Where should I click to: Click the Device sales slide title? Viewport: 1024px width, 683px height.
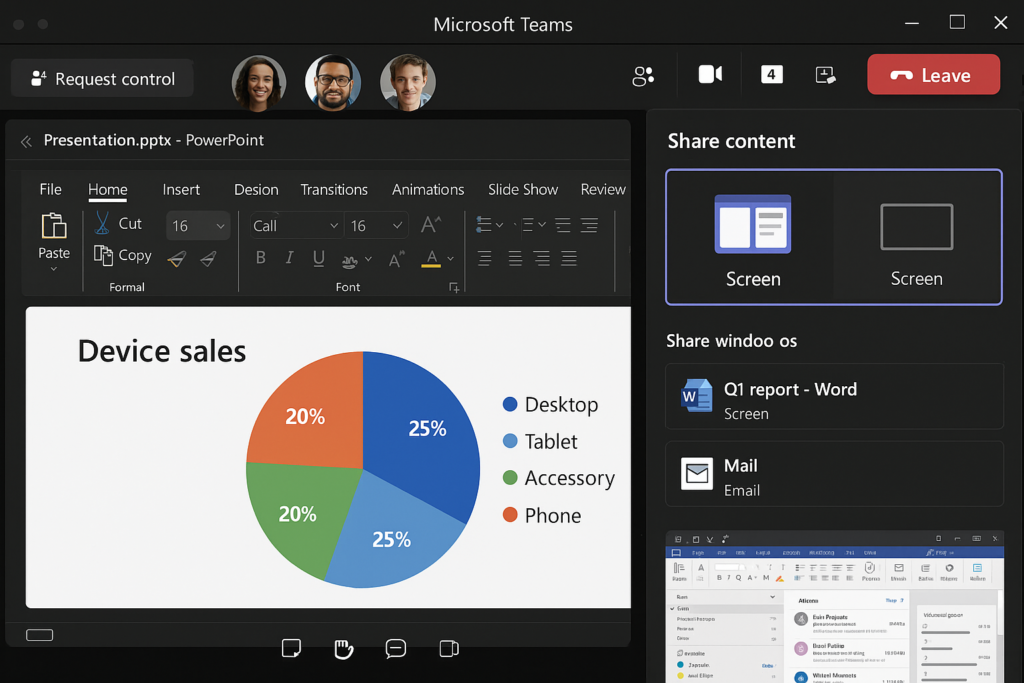[x=162, y=351]
